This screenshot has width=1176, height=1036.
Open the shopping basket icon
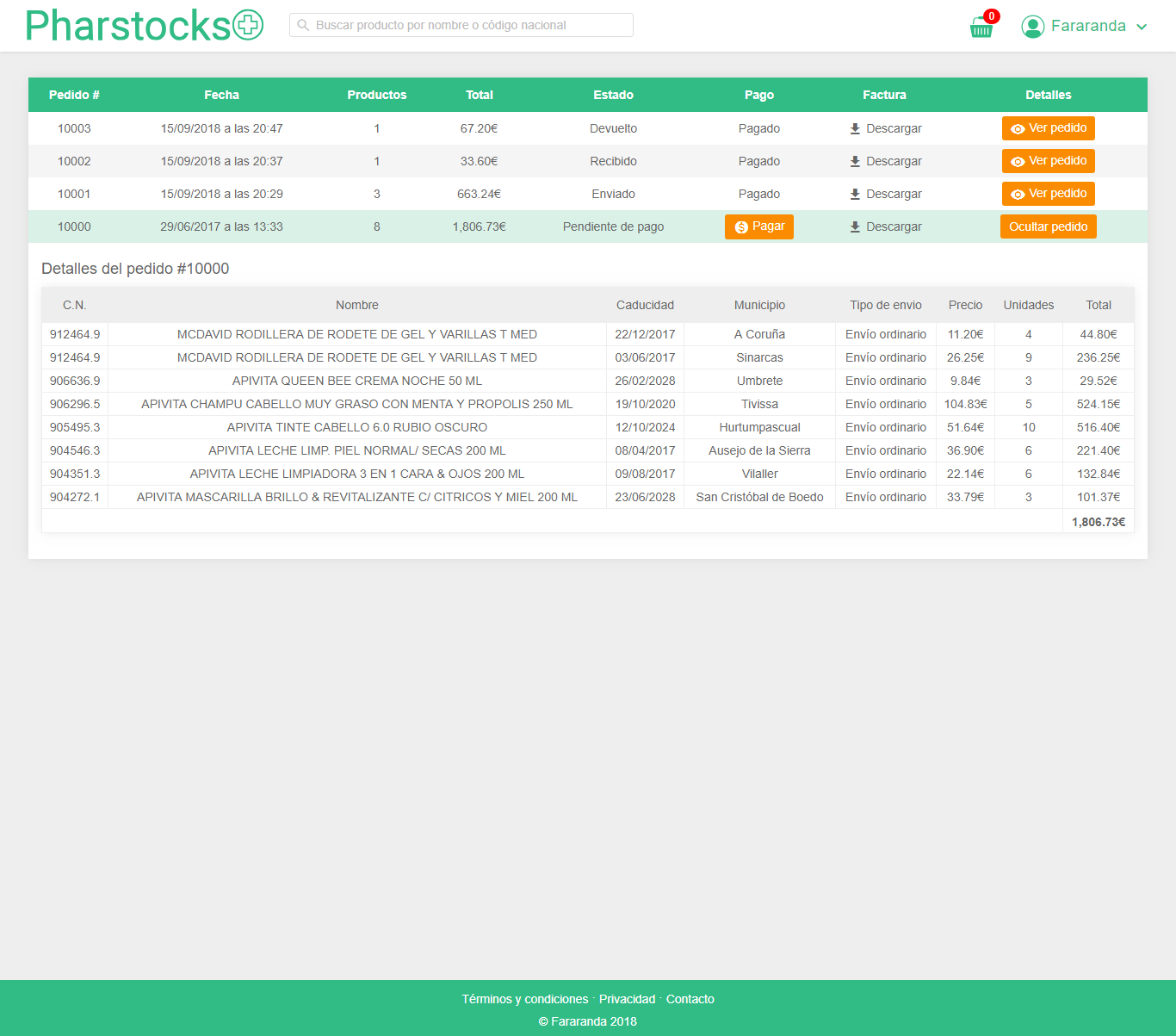coord(981,28)
